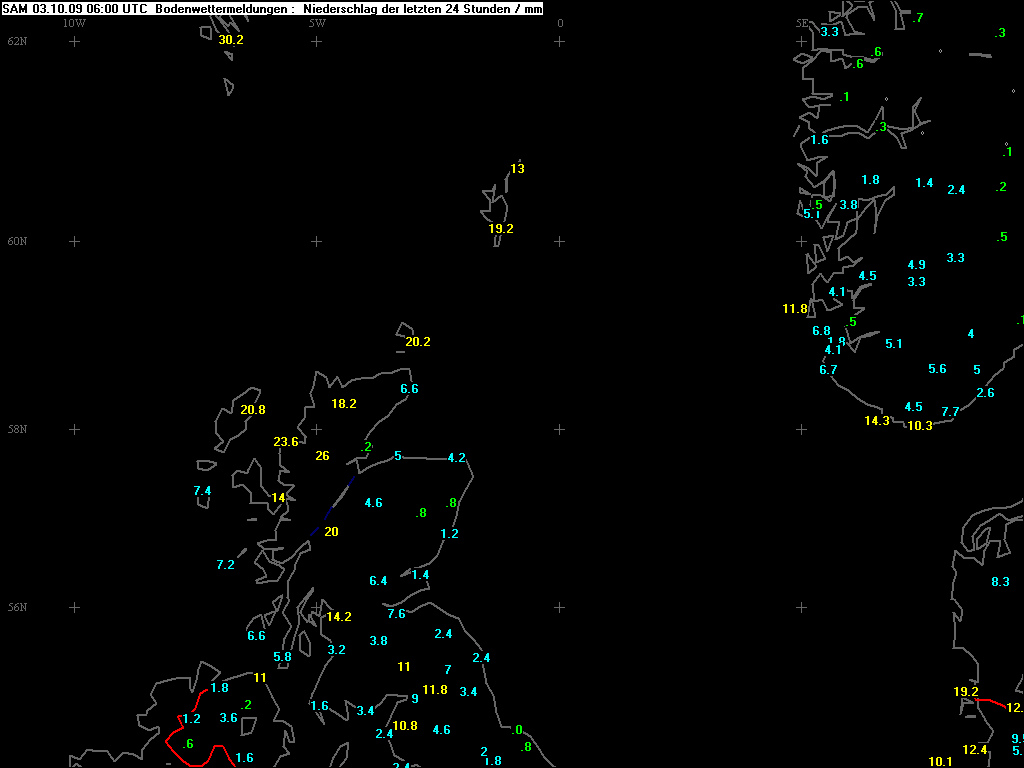Click the yellow 10.8 reading
1024x768 pixels.
click(x=405, y=726)
